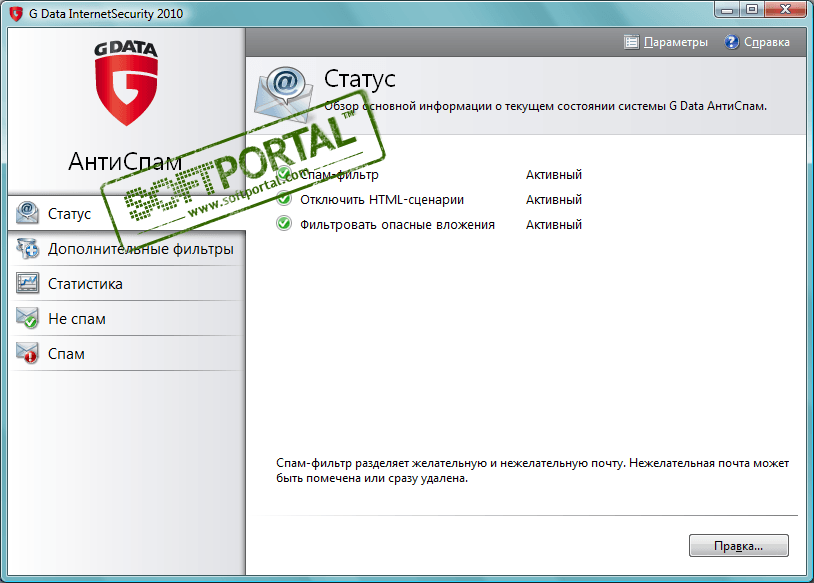The height and width of the screenshot is (583, 814).
Task: Select Фильтровать опасные вложения entry
Action: tap(429, 224)
